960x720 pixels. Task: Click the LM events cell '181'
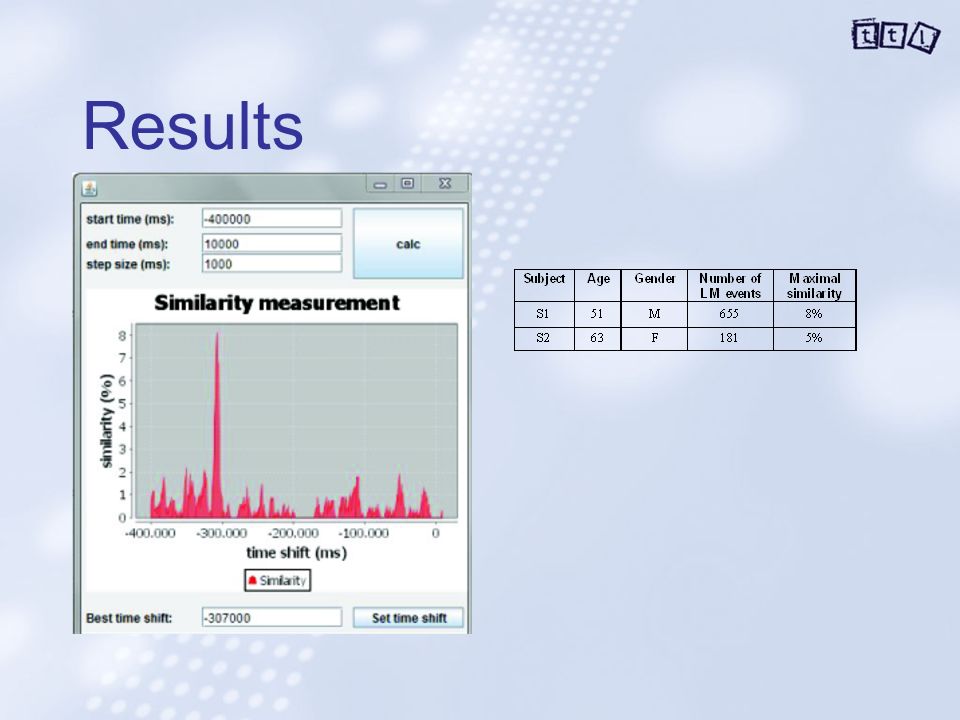tap(729, 337)
